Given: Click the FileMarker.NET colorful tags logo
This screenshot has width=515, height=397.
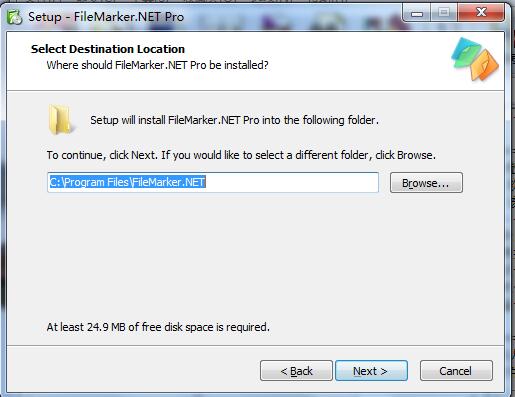Looking at the screenshot, I should point(475,59).
